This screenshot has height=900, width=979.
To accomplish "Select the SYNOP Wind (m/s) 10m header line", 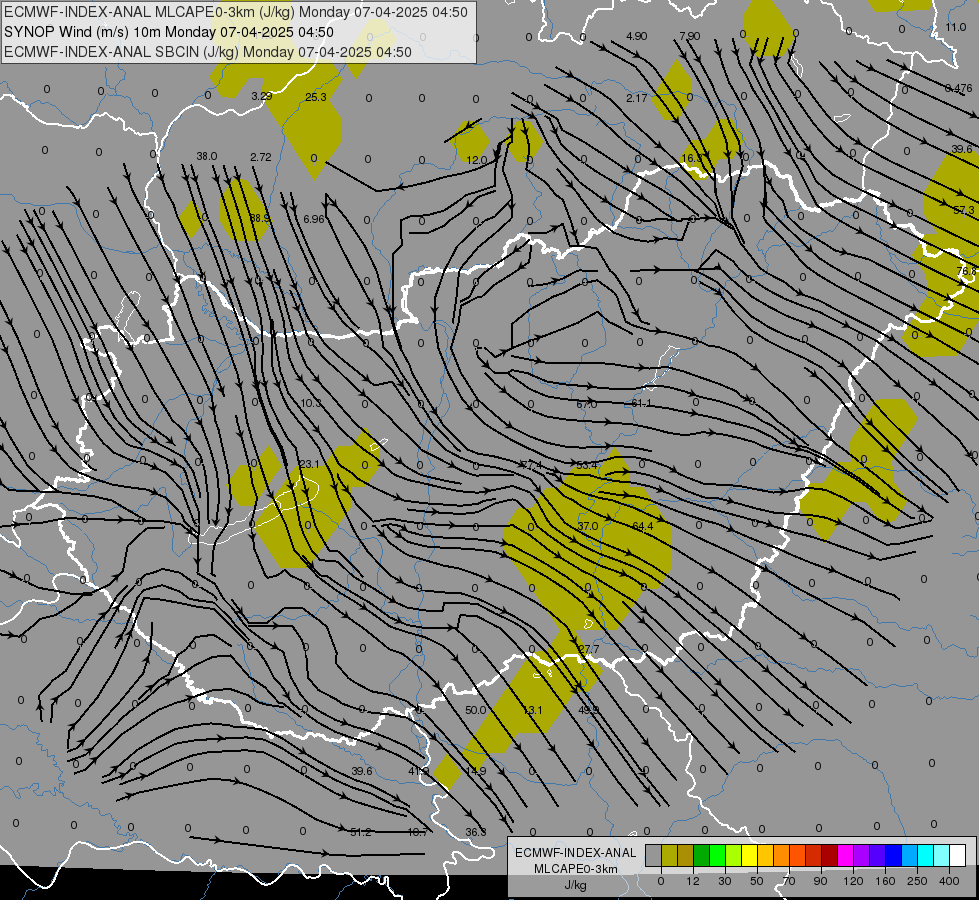I will 169,32.
